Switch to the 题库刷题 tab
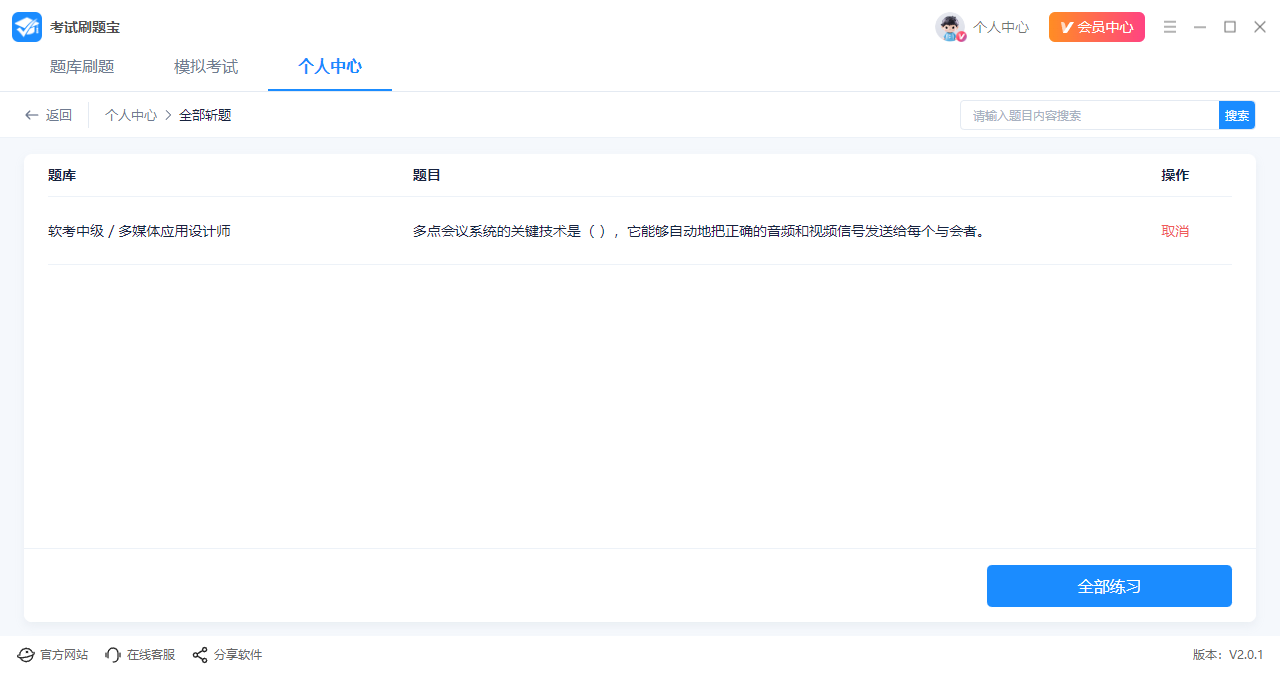The width and height of the screenshot is (1280, 674). click(82, 67)
